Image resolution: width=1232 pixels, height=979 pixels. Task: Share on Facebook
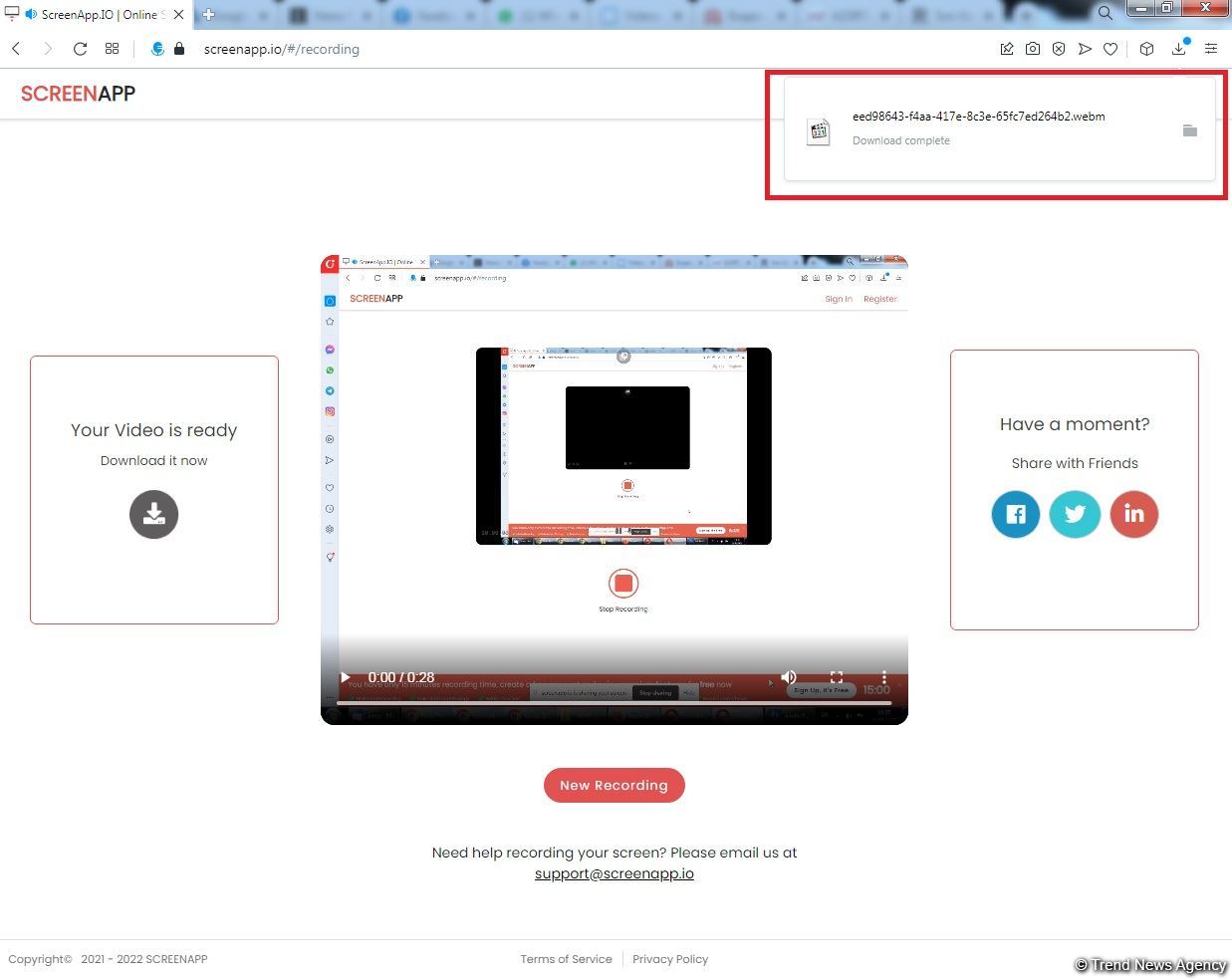[1016, 514]
